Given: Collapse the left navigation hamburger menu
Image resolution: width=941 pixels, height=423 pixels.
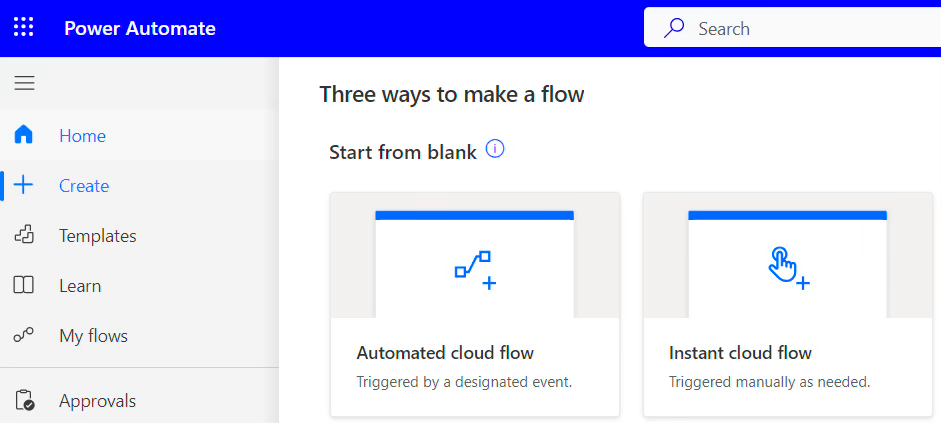Looking at the screenshot, I should tap(24, 83).
